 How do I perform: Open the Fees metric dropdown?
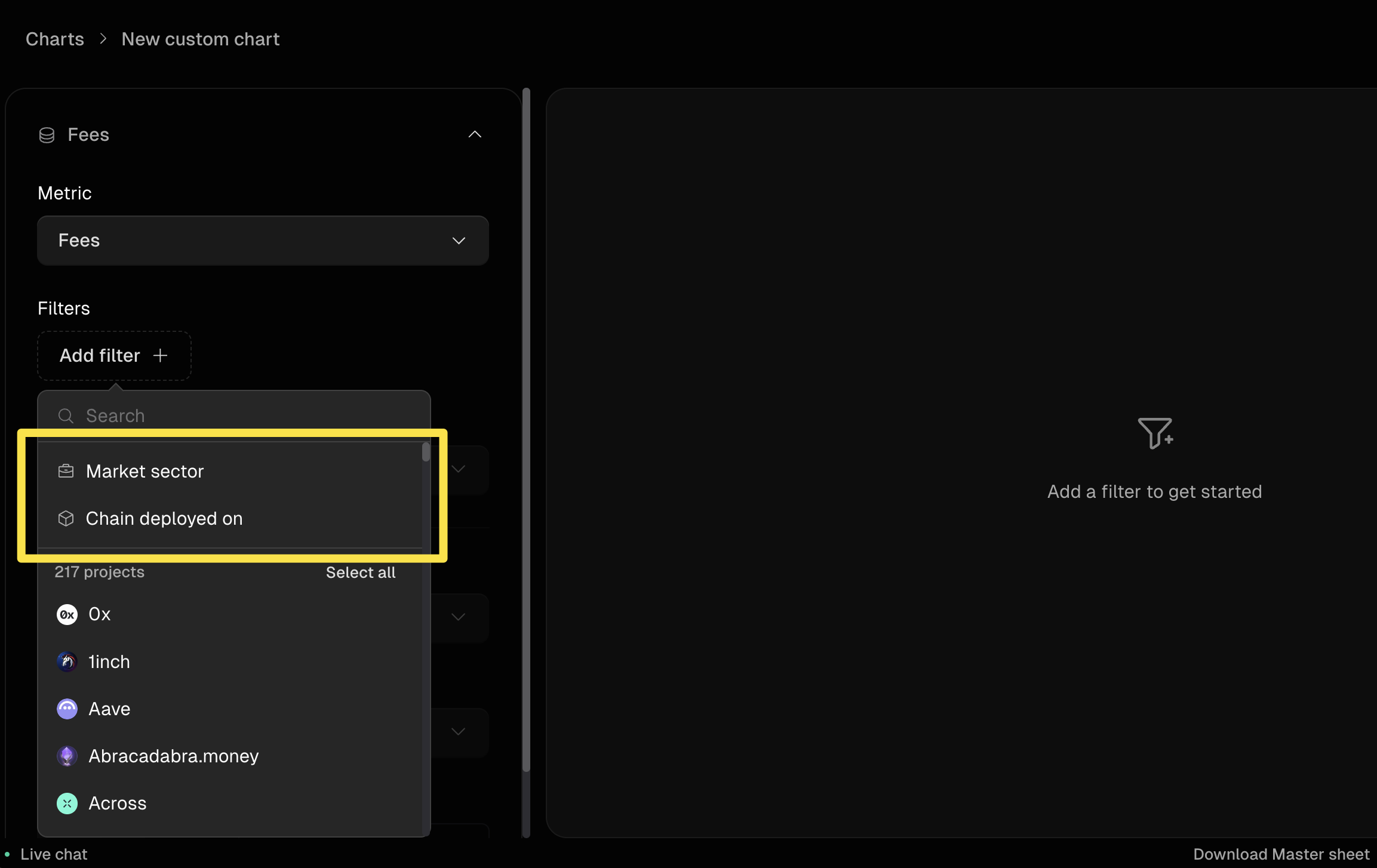point(263,241)
